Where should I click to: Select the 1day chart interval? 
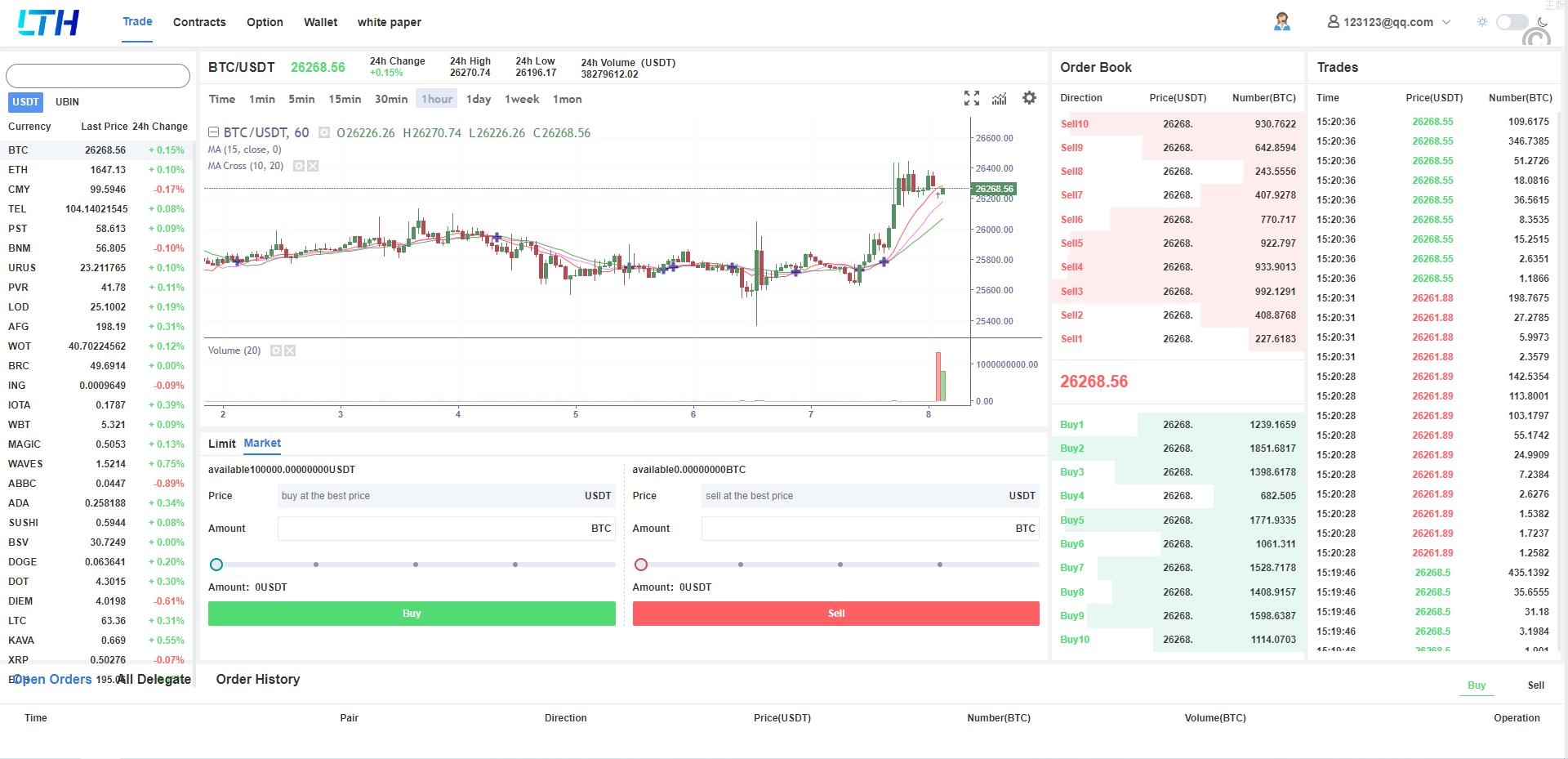(478, 99)
